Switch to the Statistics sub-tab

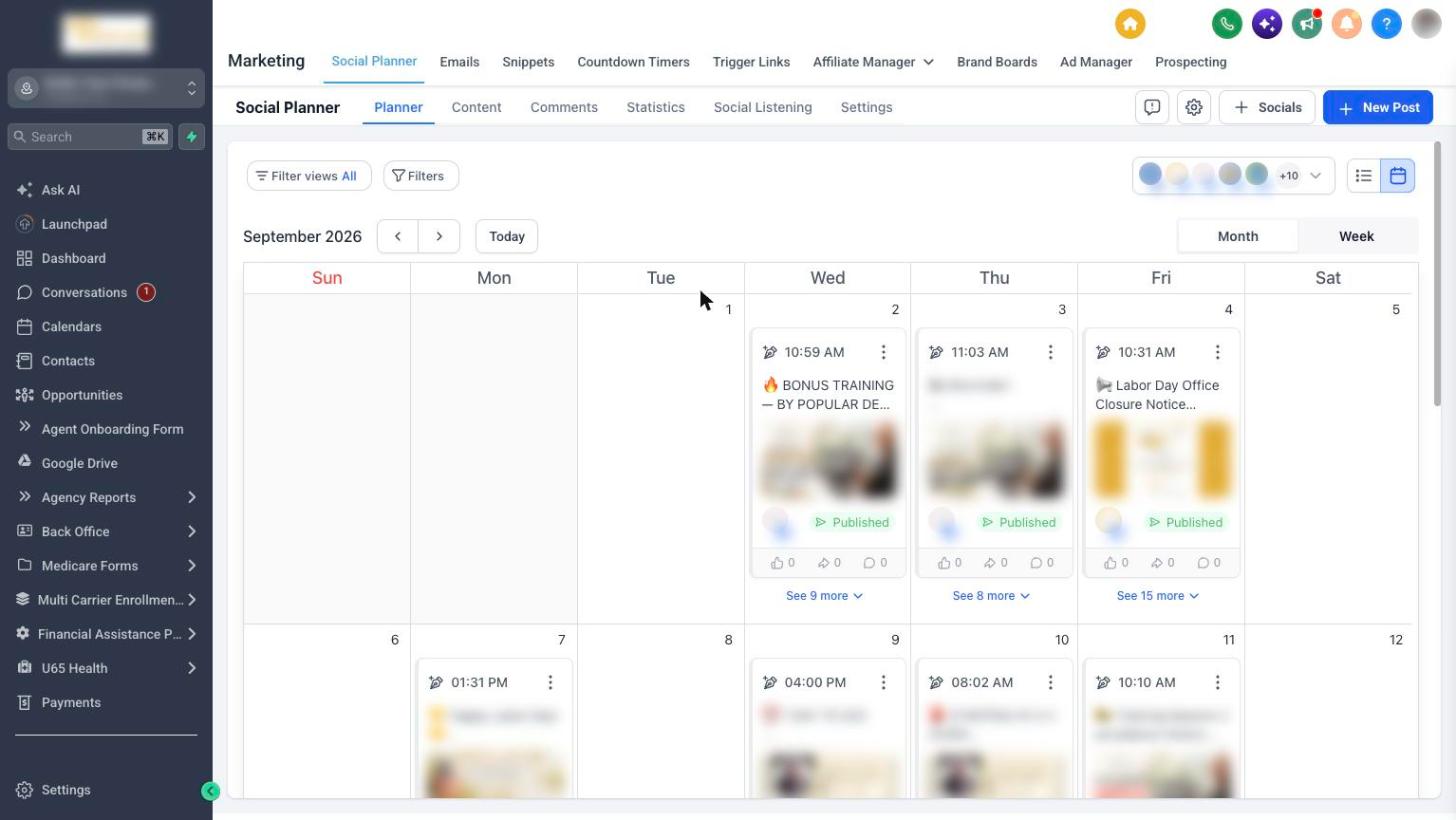coord(656,107)
